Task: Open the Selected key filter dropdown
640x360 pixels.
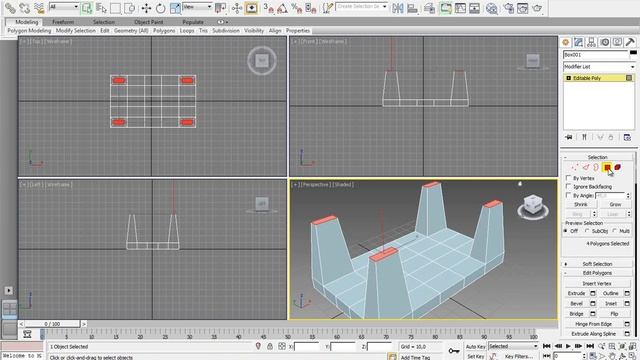Action: pos(513,347)
